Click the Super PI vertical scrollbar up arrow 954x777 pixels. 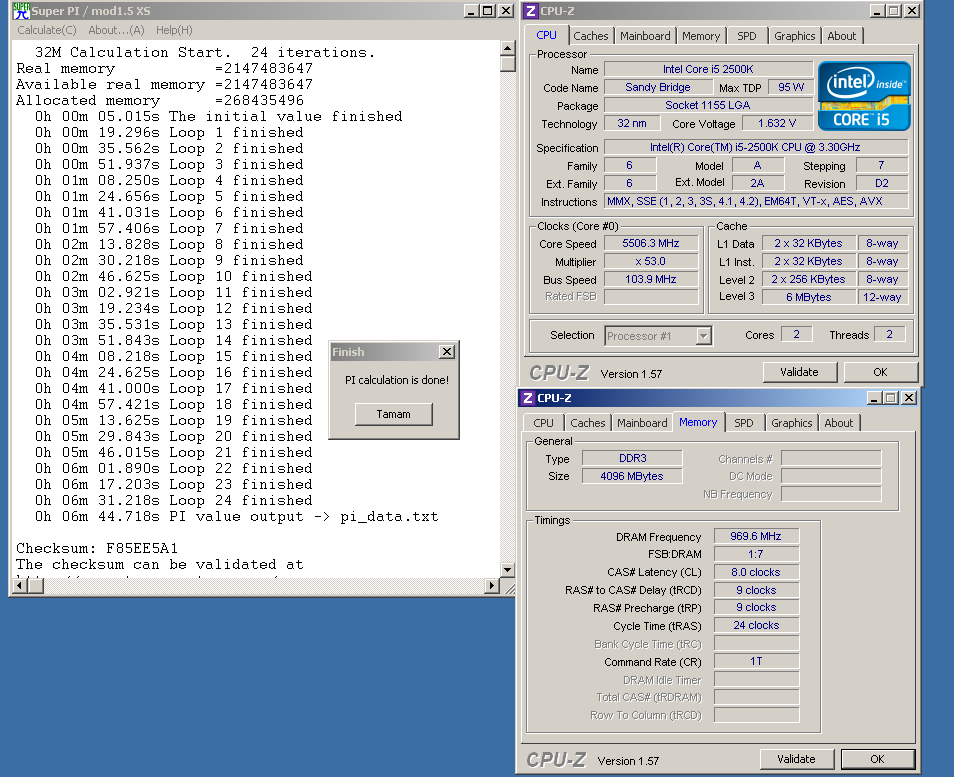click(x=507, y=48)
